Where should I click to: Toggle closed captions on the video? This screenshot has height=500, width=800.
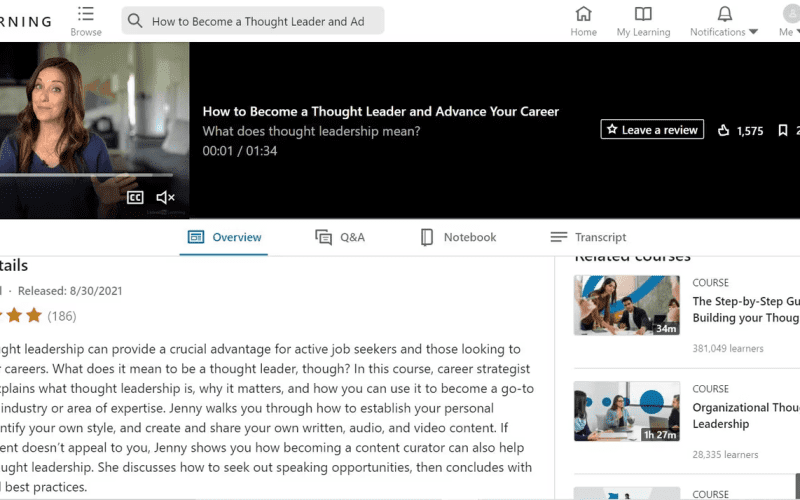(x=135, y=197)
